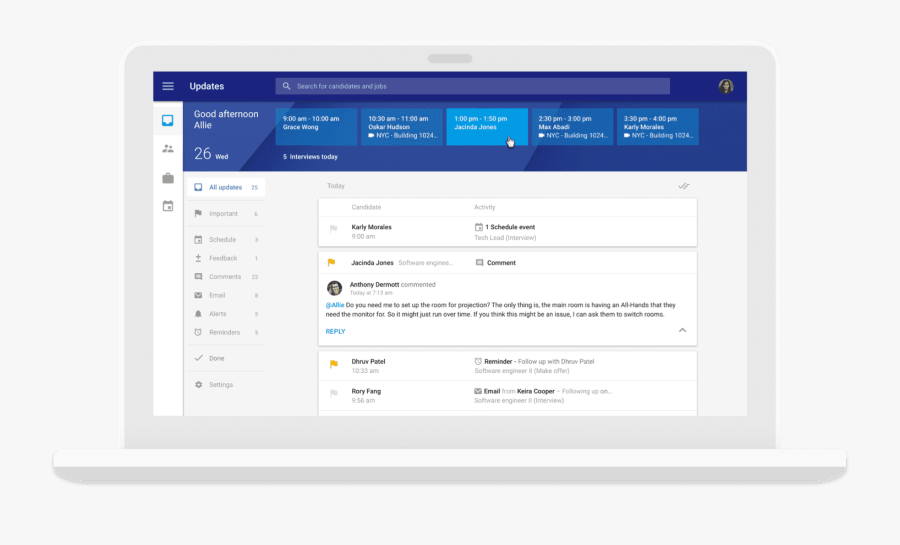Open the calendar rail icon
900x545 pixels.
click(168, 206)
